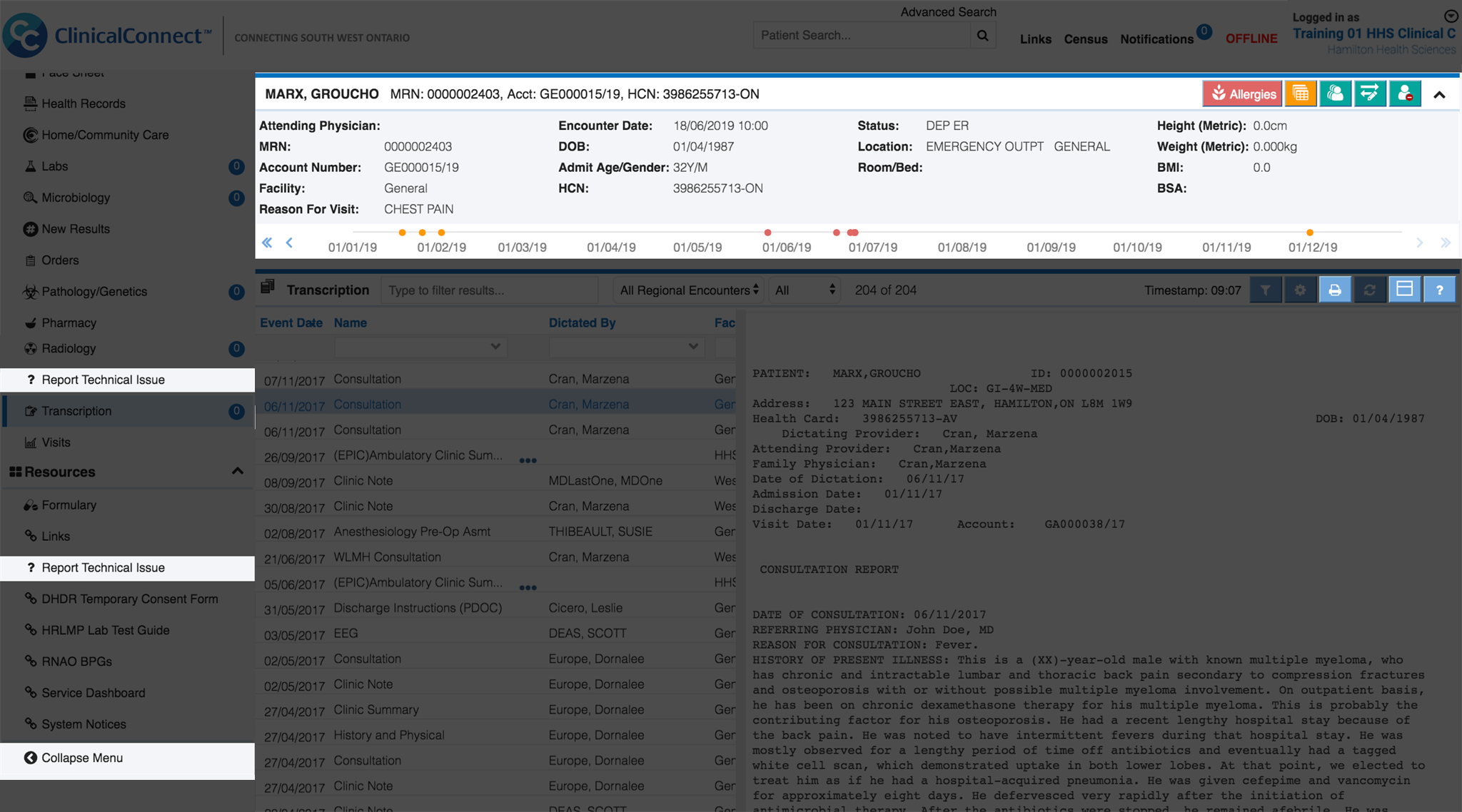Jump to earliest timeline with double-left arrows
This screenshot has width=1462, height=812.
pyautogui.click(x=267, y=243)
